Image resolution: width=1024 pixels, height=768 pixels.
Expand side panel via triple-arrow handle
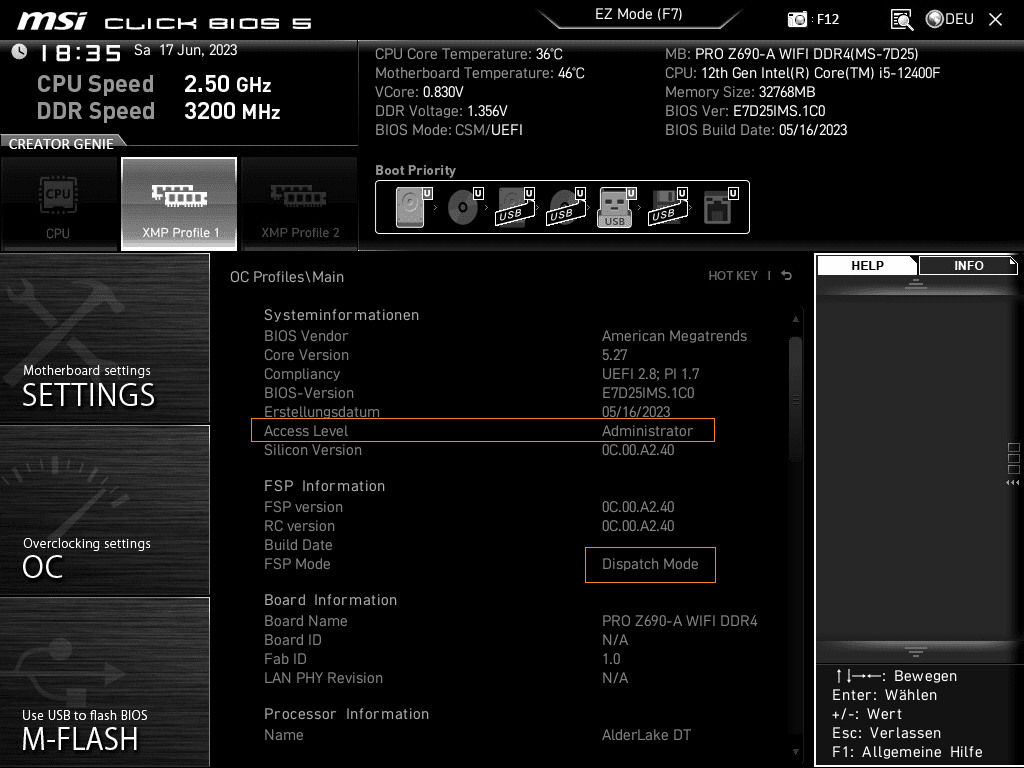click(x=1012, y=483)
